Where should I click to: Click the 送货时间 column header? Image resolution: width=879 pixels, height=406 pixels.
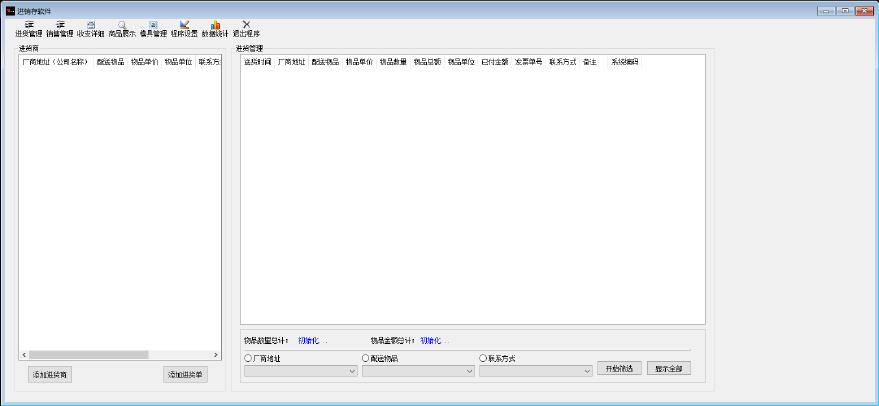(258, 62)
